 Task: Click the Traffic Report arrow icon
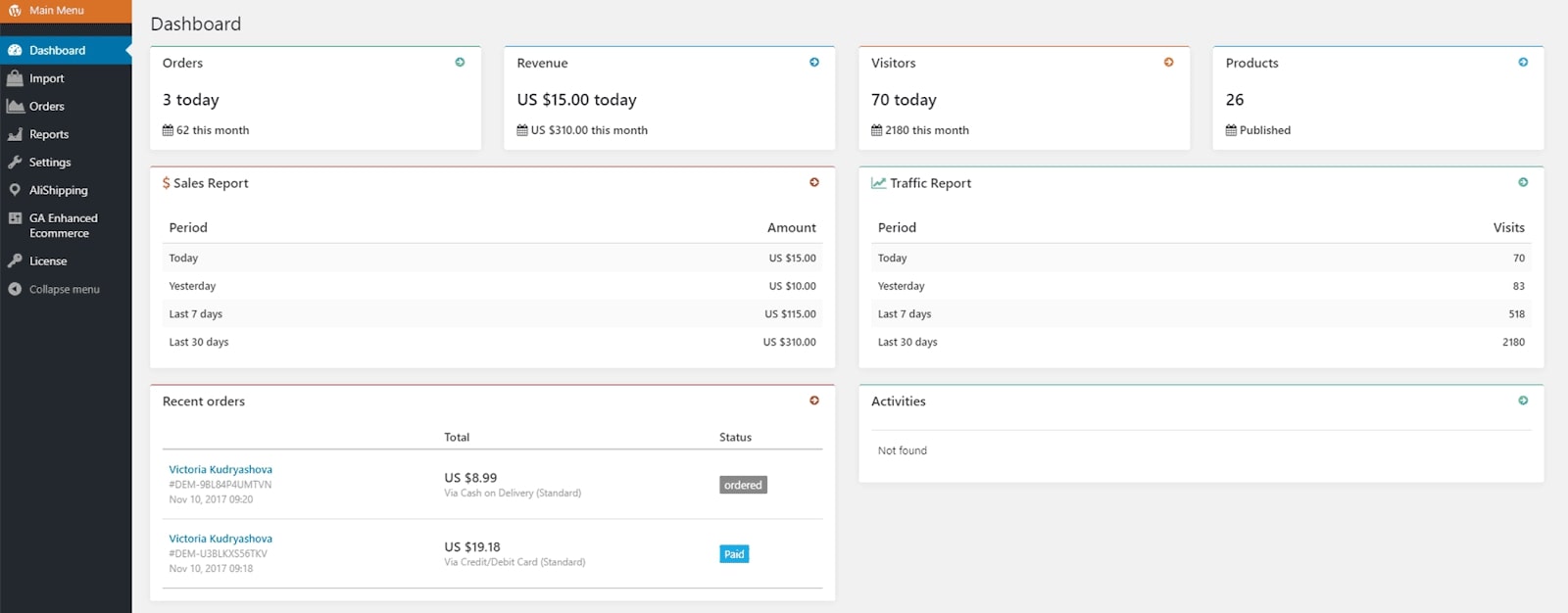[x=1523, y=183]
